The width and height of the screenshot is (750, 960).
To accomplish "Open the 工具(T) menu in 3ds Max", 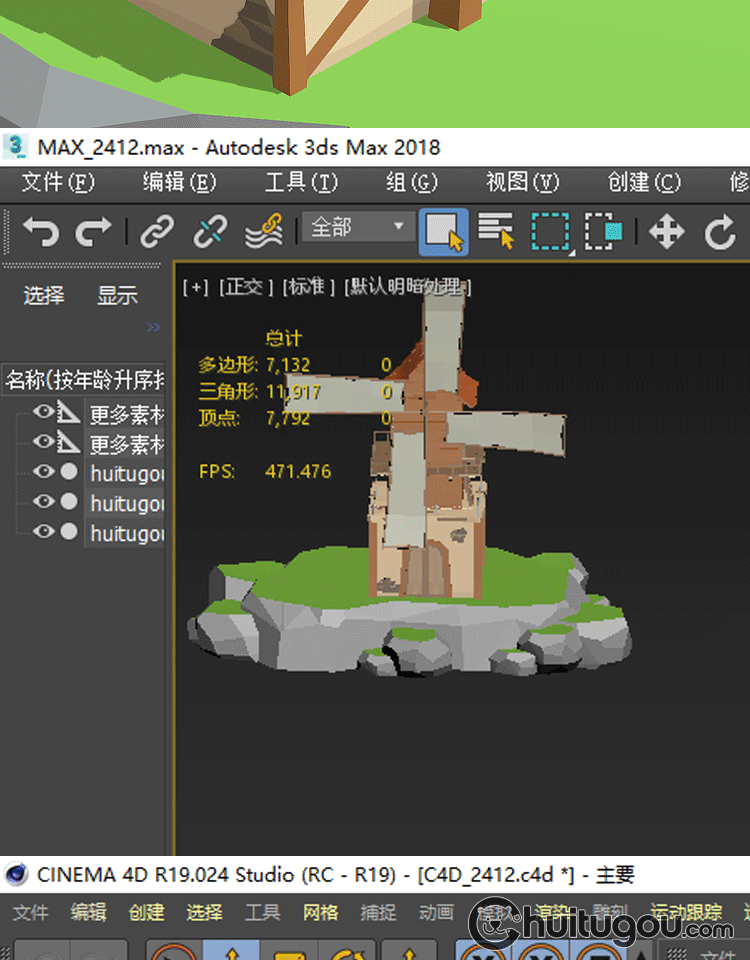I will [x=301, y=182].
